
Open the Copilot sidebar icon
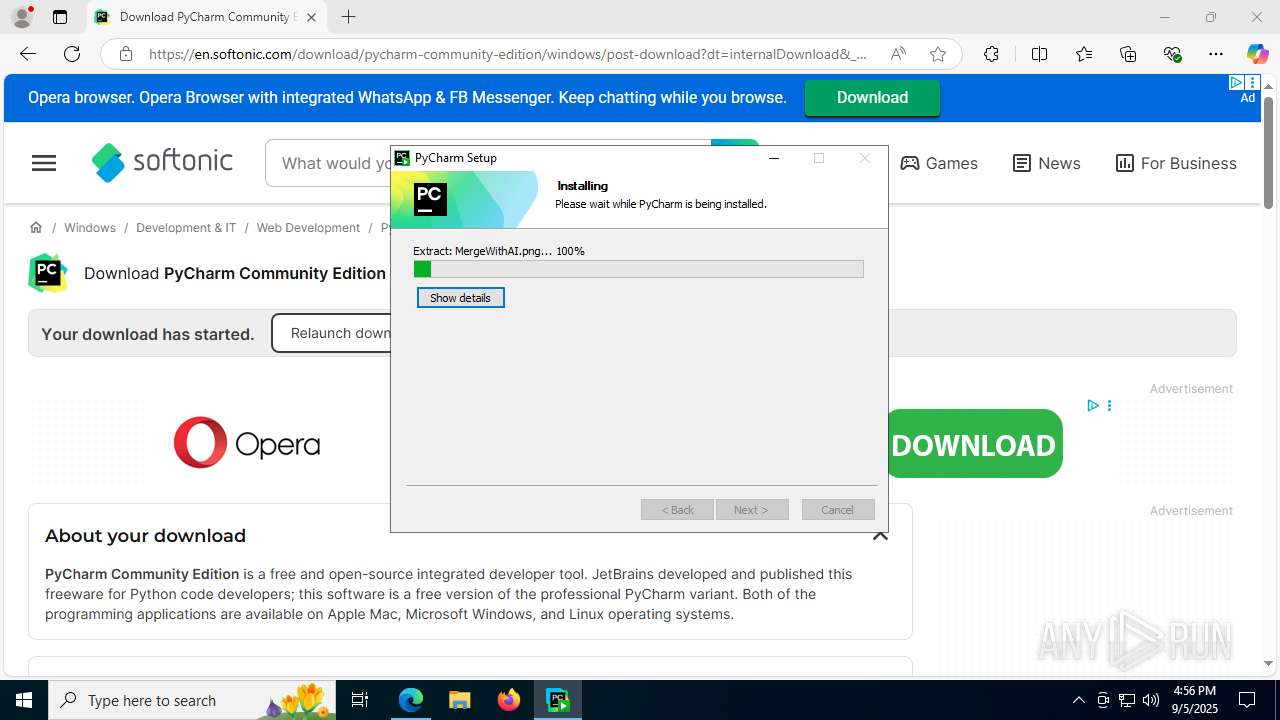coord(1257,54)
